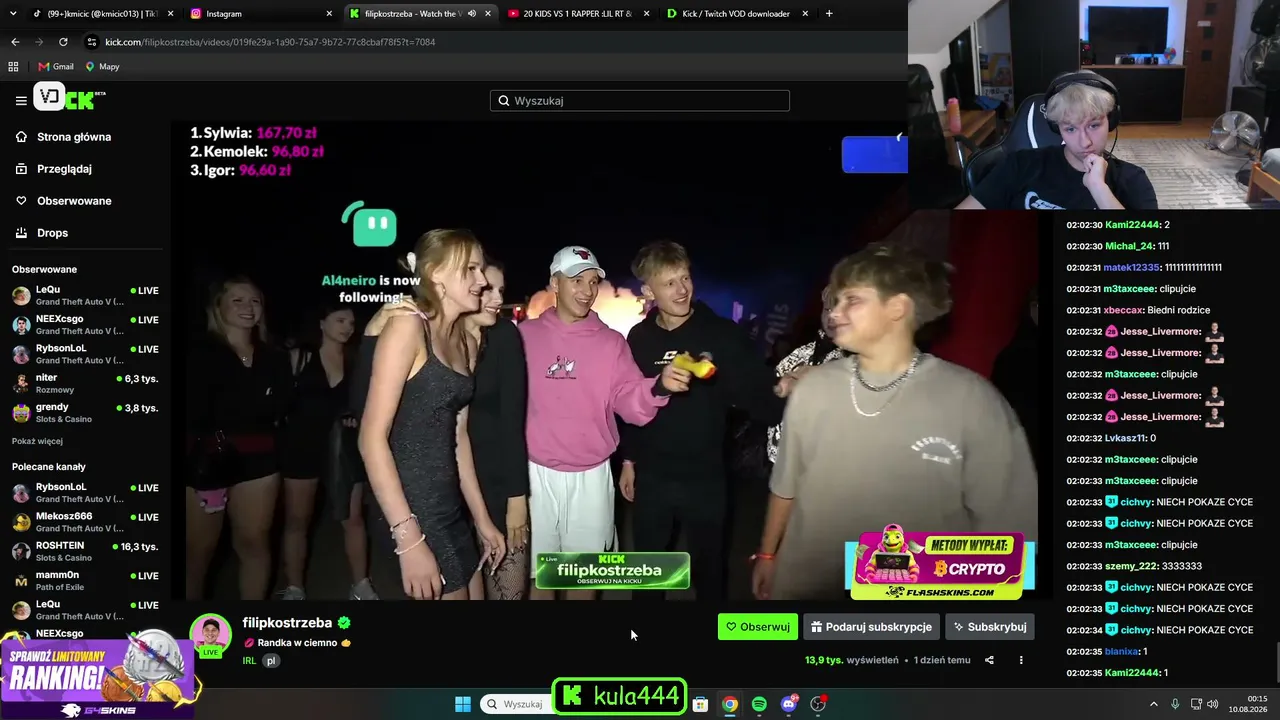Click the filipkostrzeba channel avatar
Image resolution: width=1280 pixels, height=720 pixels.
point(210,636)
